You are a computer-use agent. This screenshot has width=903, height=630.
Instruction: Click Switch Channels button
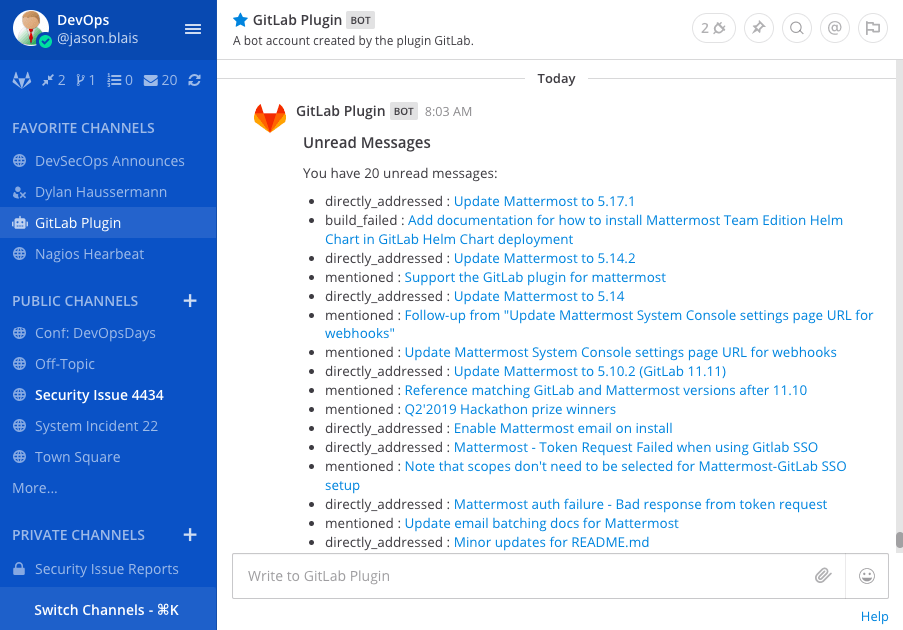point(107,610)
